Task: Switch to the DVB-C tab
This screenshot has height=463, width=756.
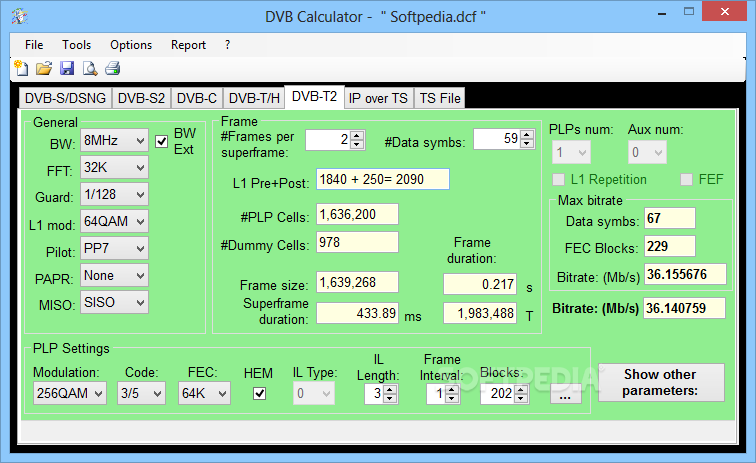Action: [197, 98]
